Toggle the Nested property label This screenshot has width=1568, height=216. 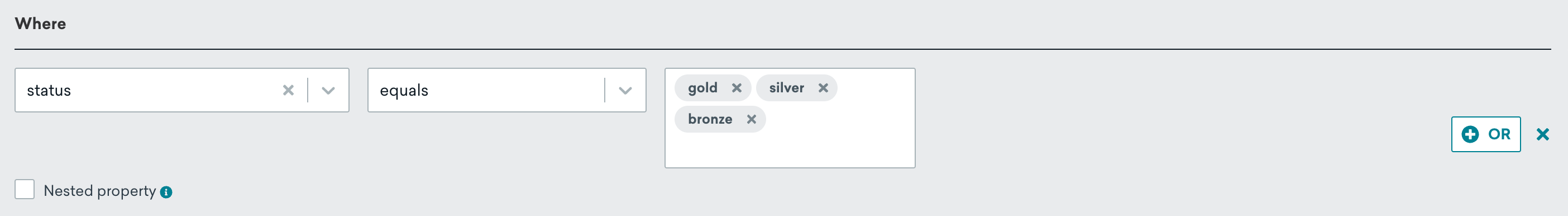click(x=100, y=191)
